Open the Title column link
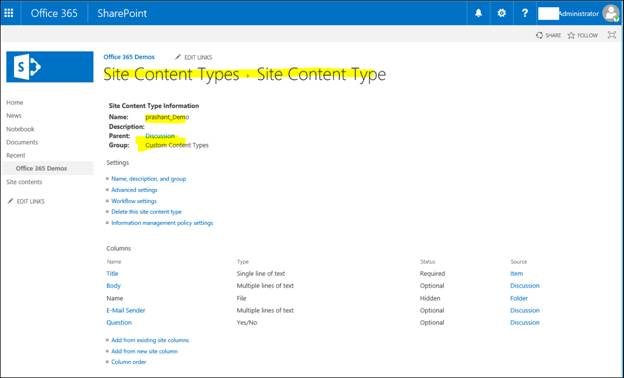Image resolution: width=624 pixels, height=378 pixels. [112, 273]
